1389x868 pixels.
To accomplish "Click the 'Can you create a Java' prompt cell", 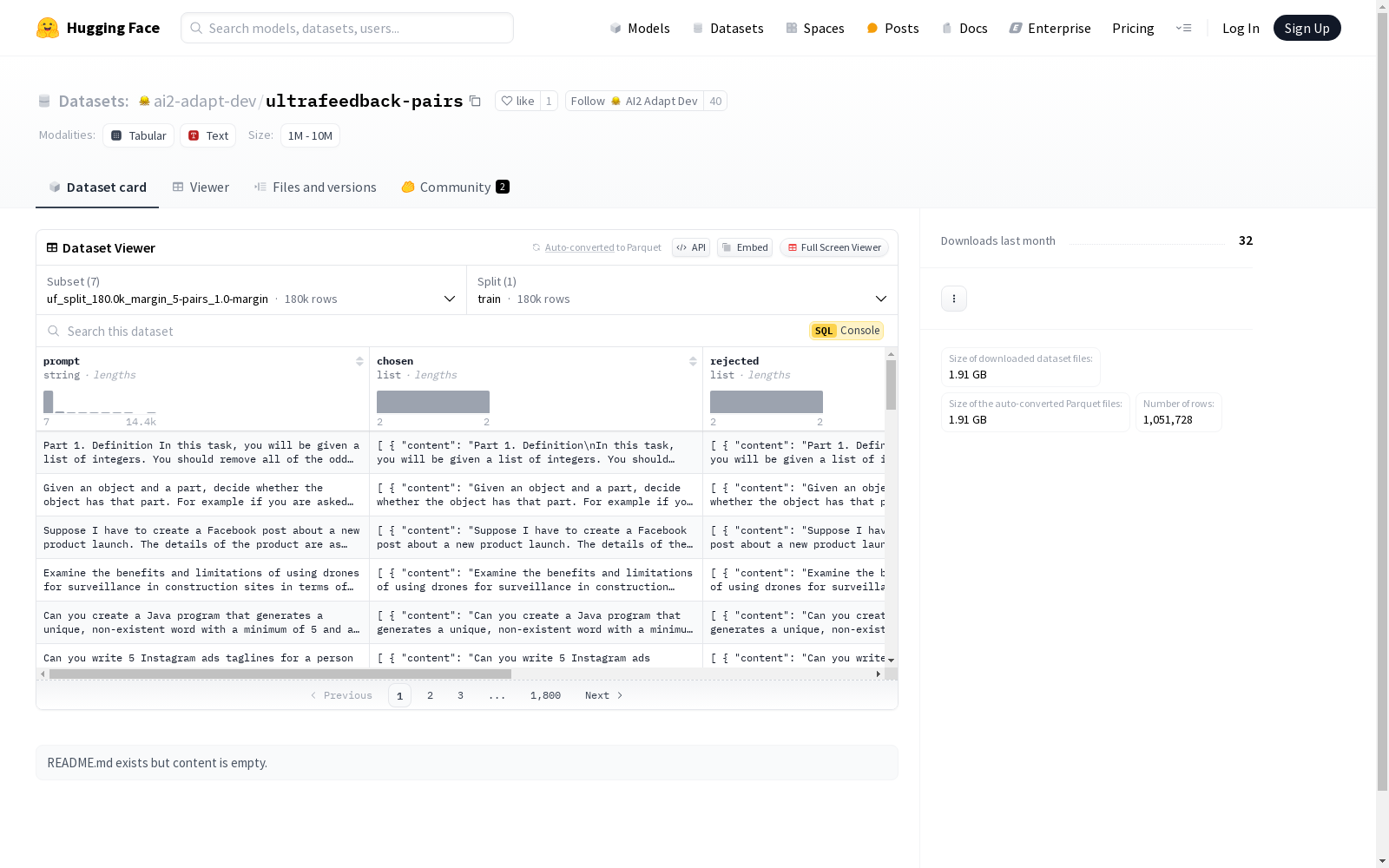I will click(203, 622).
